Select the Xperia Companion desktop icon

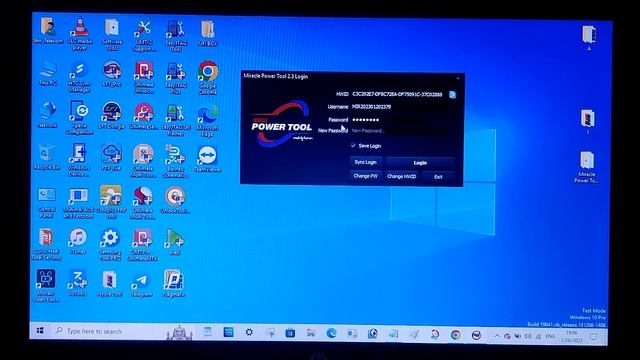tap(80, 118)
